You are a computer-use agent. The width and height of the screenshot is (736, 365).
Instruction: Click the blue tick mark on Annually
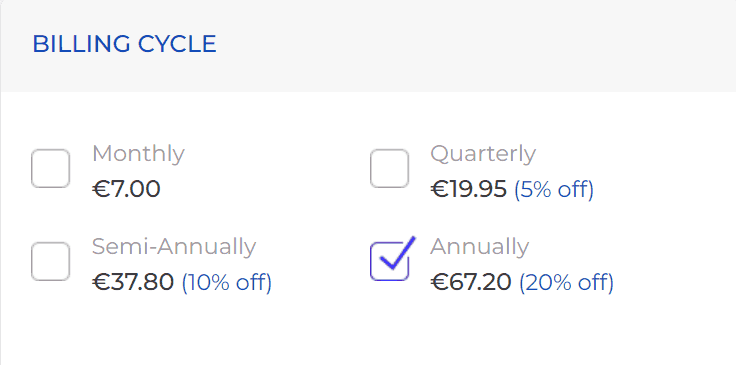click(x=397, y=254)
